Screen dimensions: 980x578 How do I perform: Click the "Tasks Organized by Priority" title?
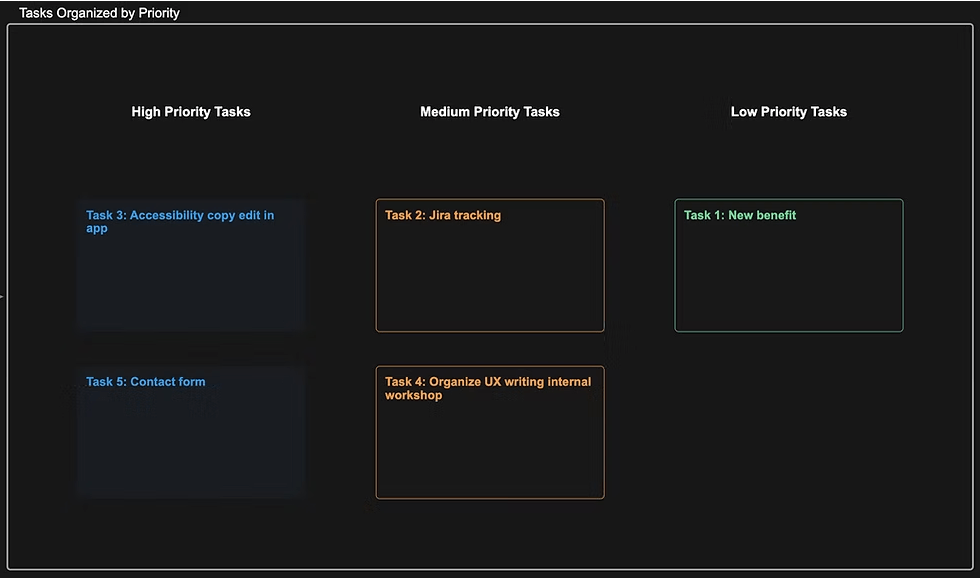coord(99,13)
